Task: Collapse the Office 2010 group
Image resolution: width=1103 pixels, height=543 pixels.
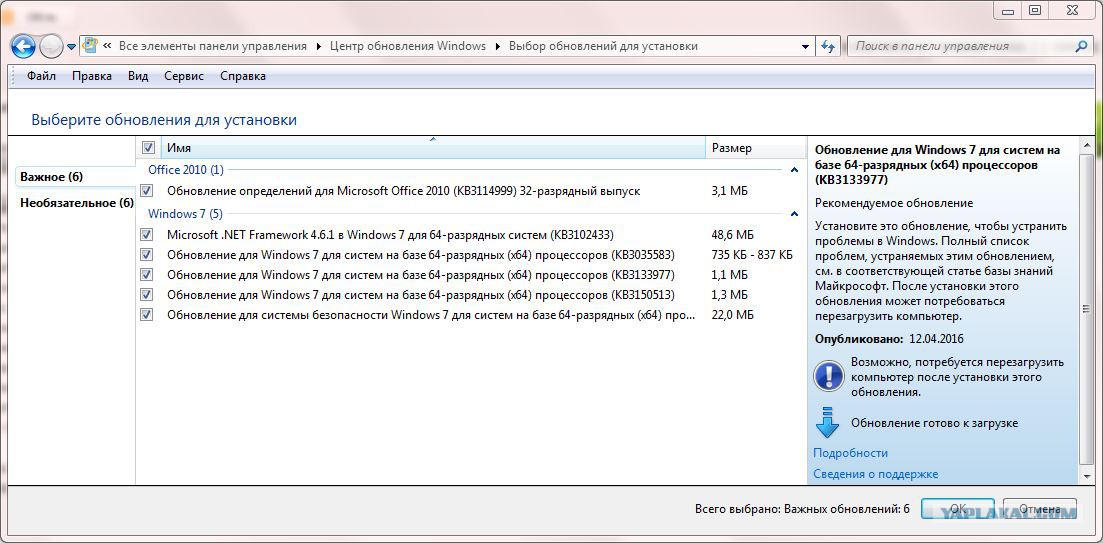Action: [x=794, y=170]
